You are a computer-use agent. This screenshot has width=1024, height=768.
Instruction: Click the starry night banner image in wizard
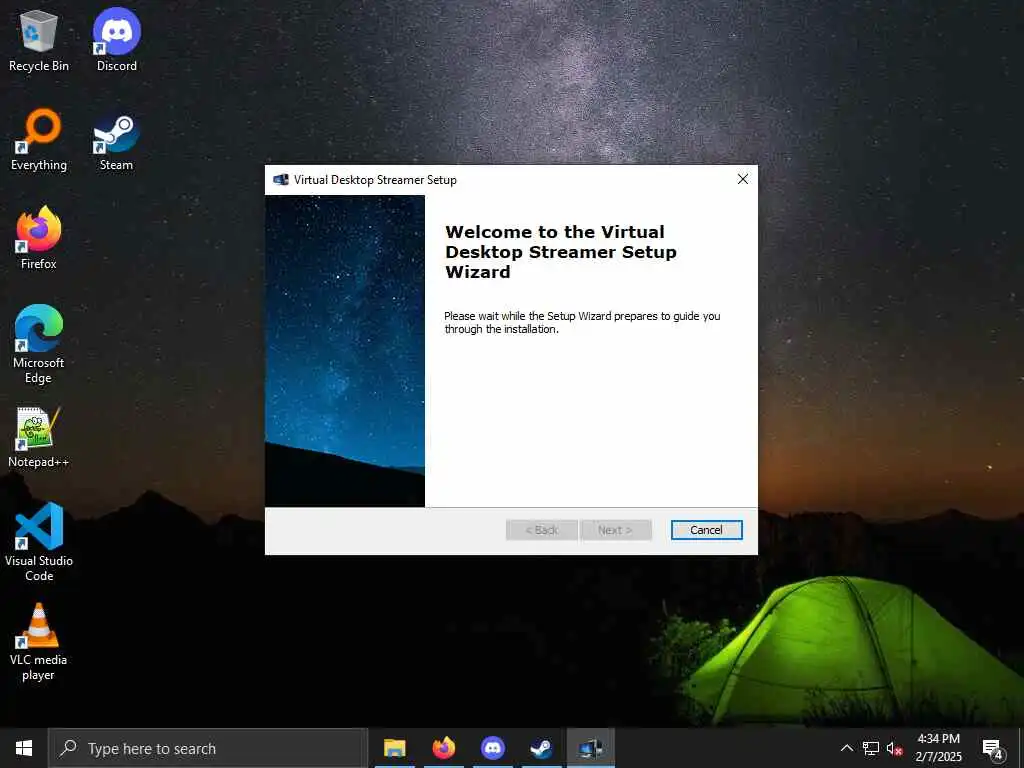click(345, 351)
